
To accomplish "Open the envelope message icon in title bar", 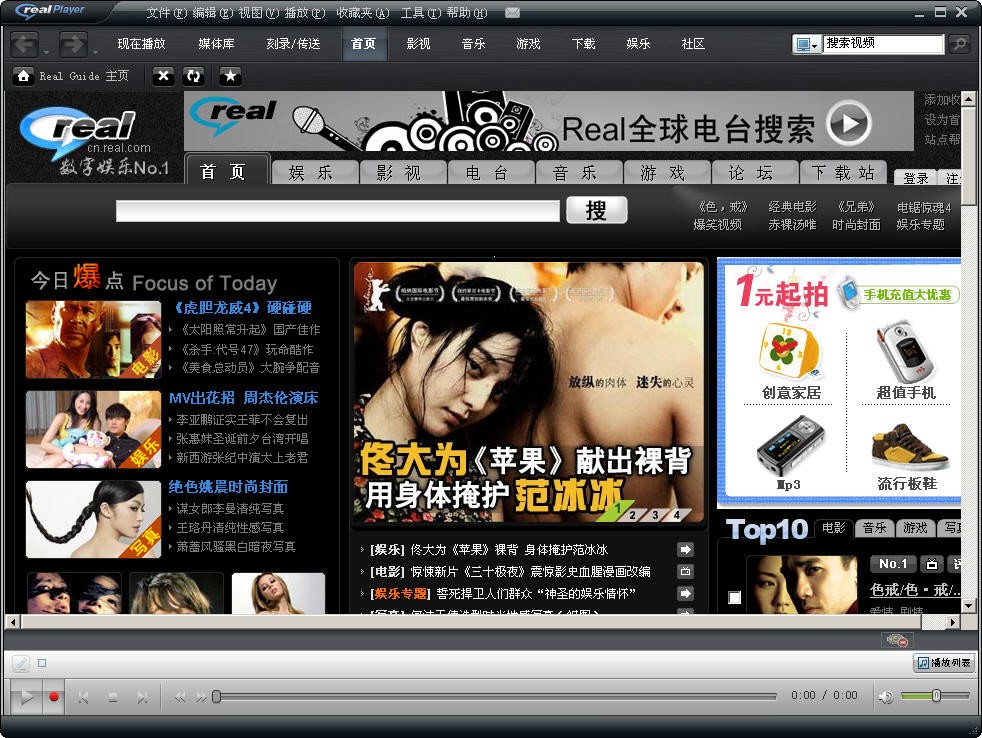I will [512, 13].
